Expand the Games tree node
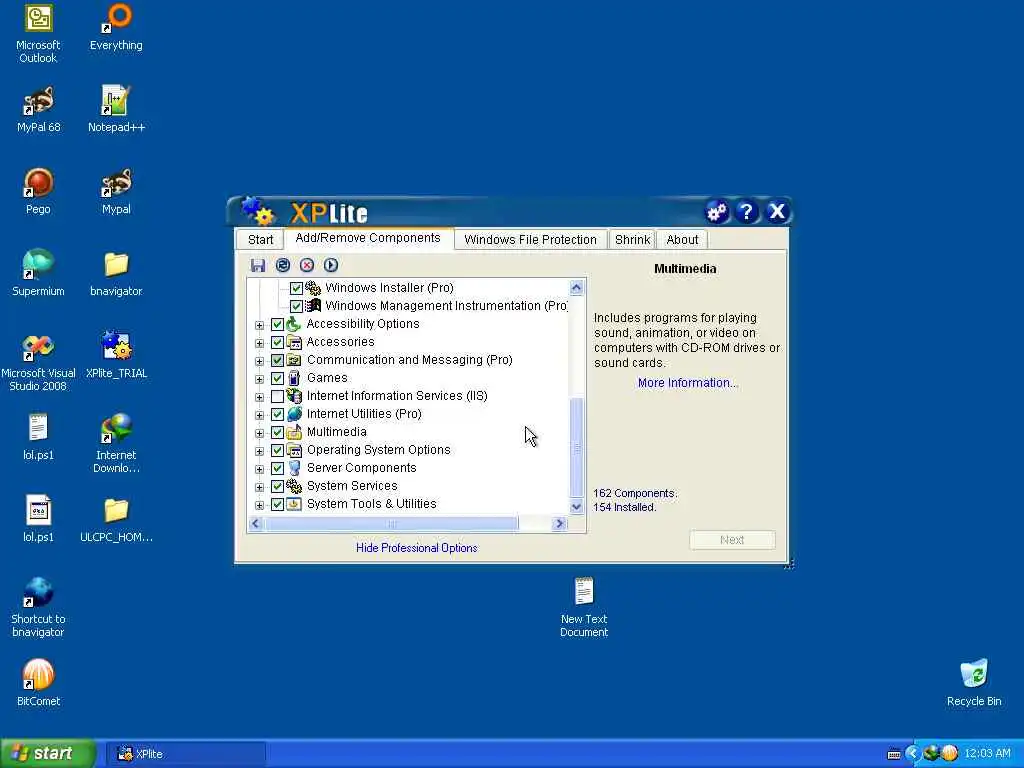The width and height of the screenshot is (1024, 768). 259,379
